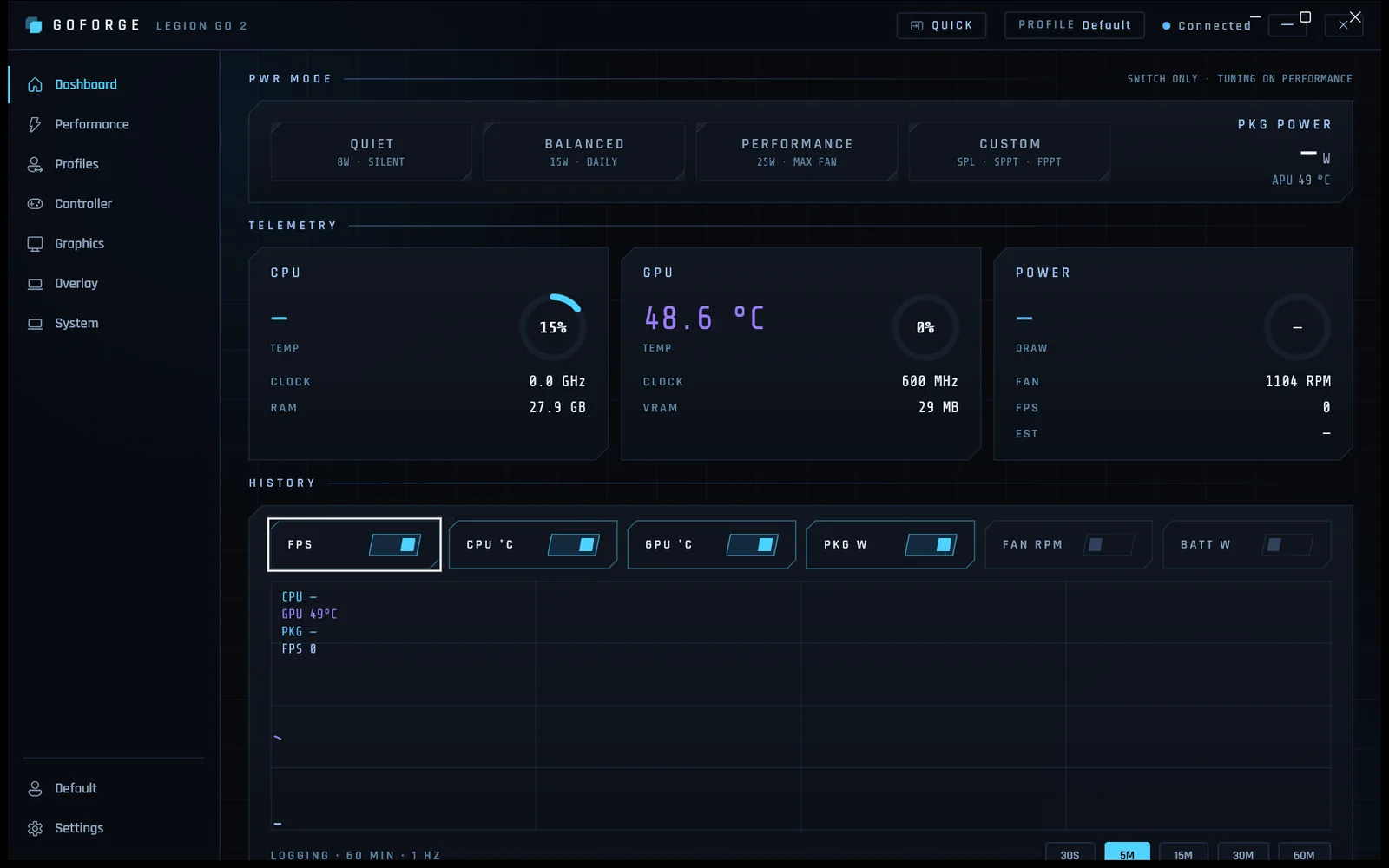1389x868 pixels.
Task: Click the TELEMETRY section heading
Action: [293, 226]
